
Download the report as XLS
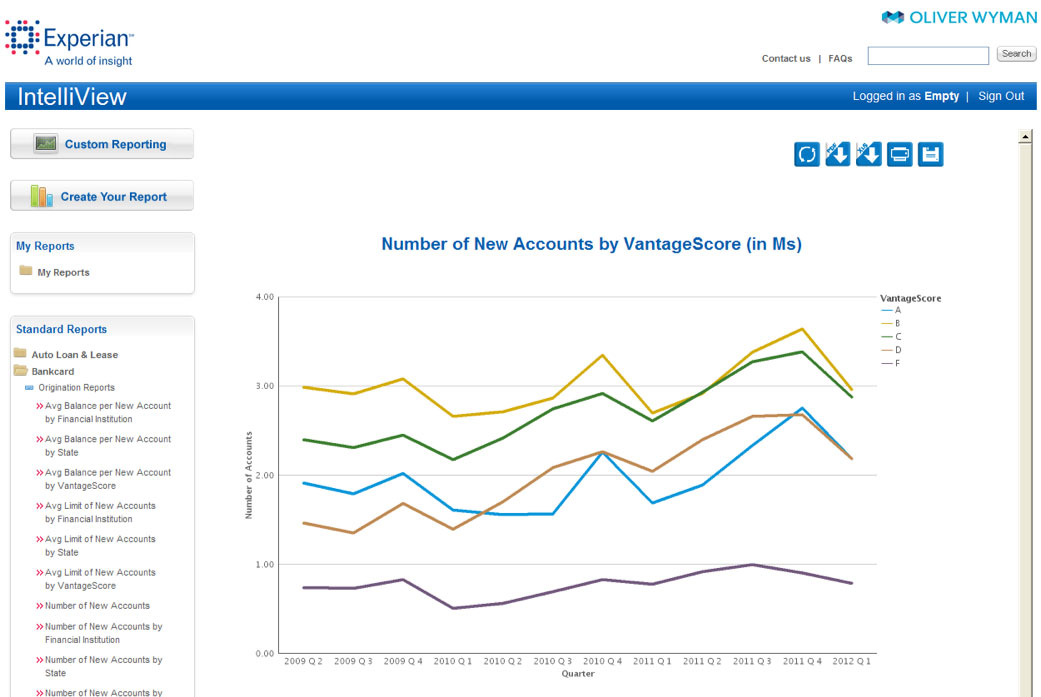[868, 154]
